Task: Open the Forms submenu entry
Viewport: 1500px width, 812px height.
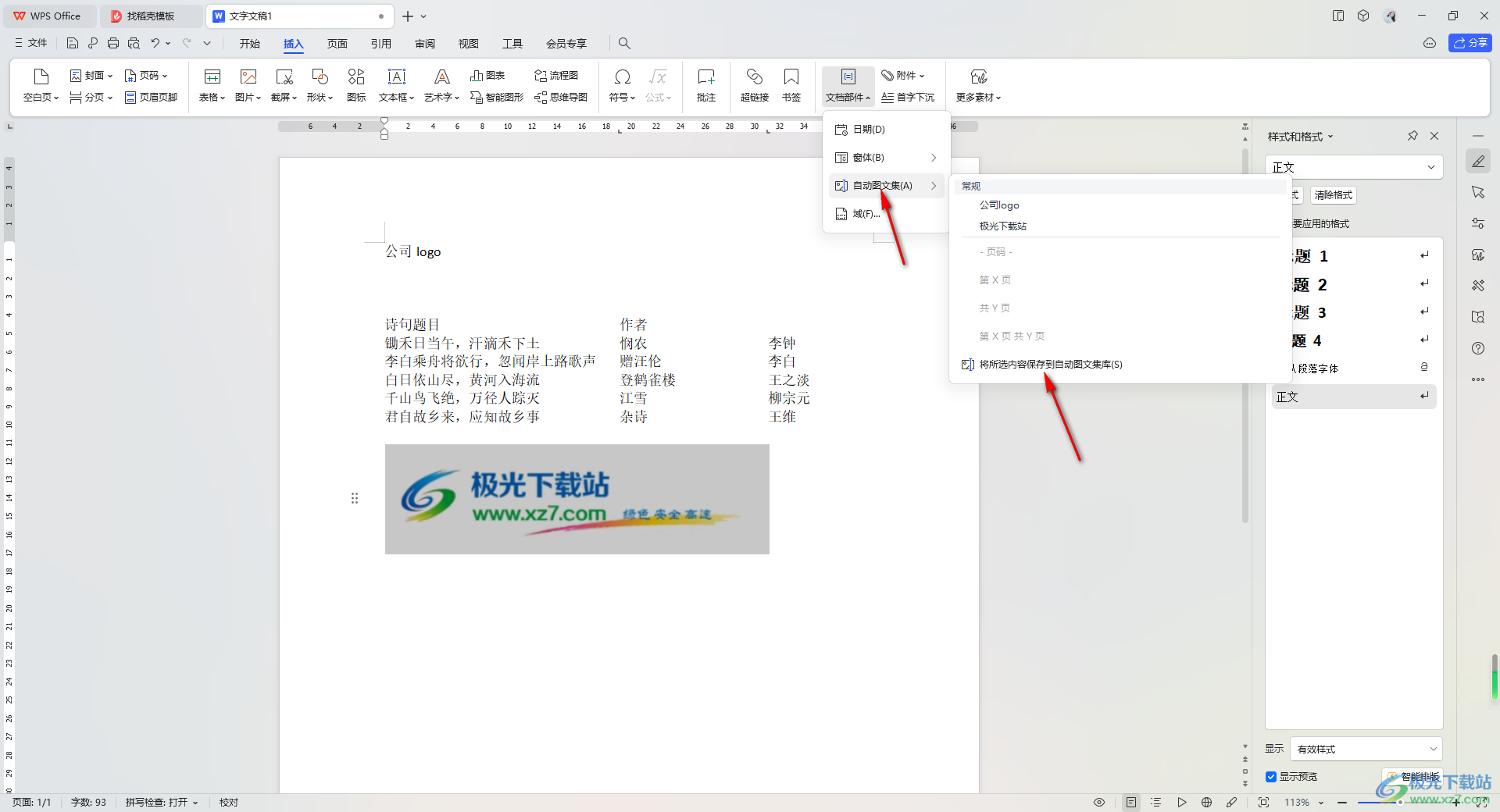Action: click(x=887, y=158)
